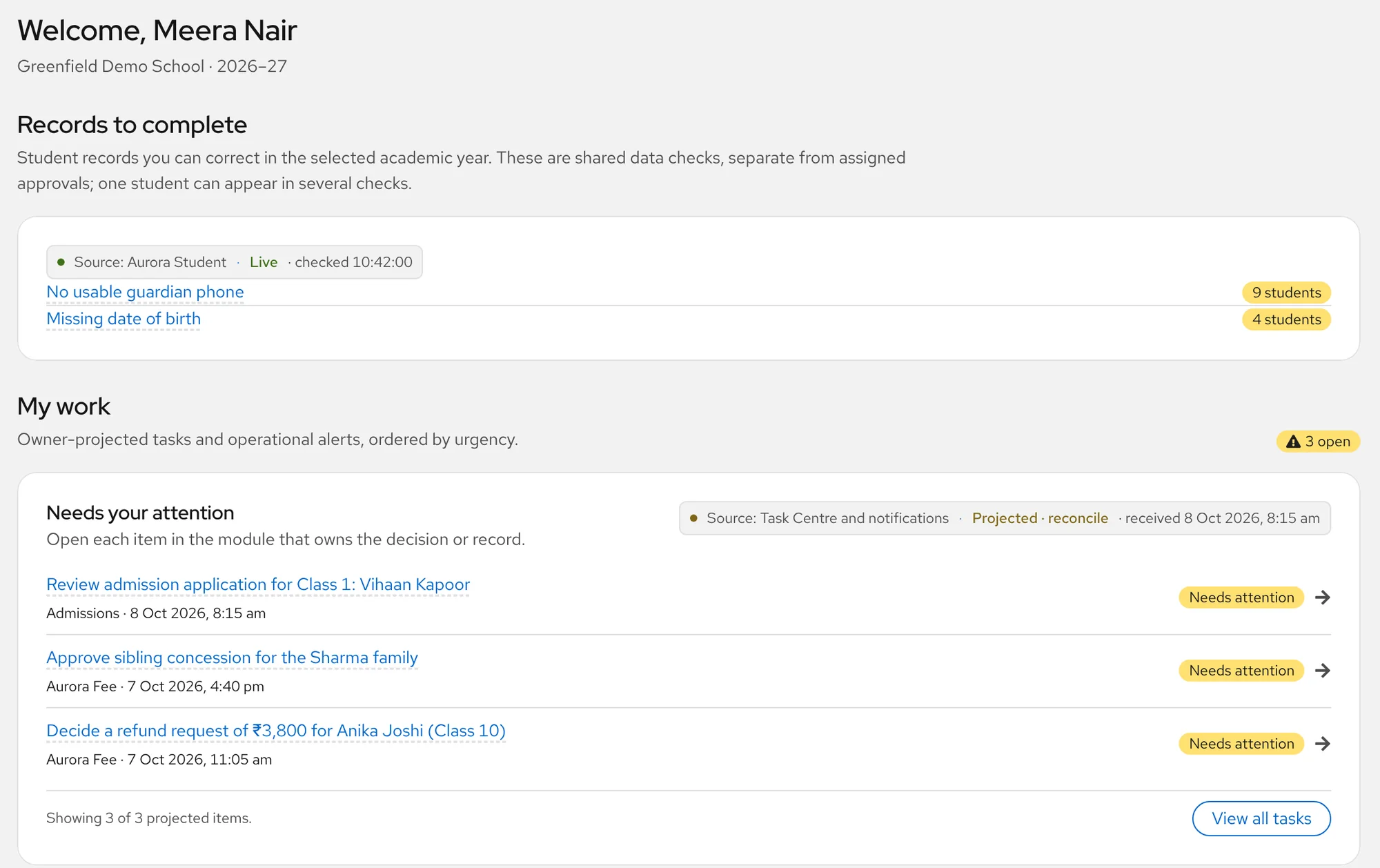
Task: Click Greenfield Demo School · 2026–27 subtitle
Action: [x=152, y=66]
